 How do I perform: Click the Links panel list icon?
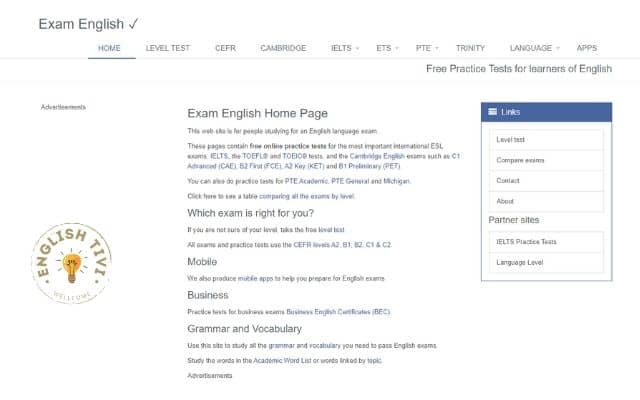pyautogui.click(x=493, y=112)
